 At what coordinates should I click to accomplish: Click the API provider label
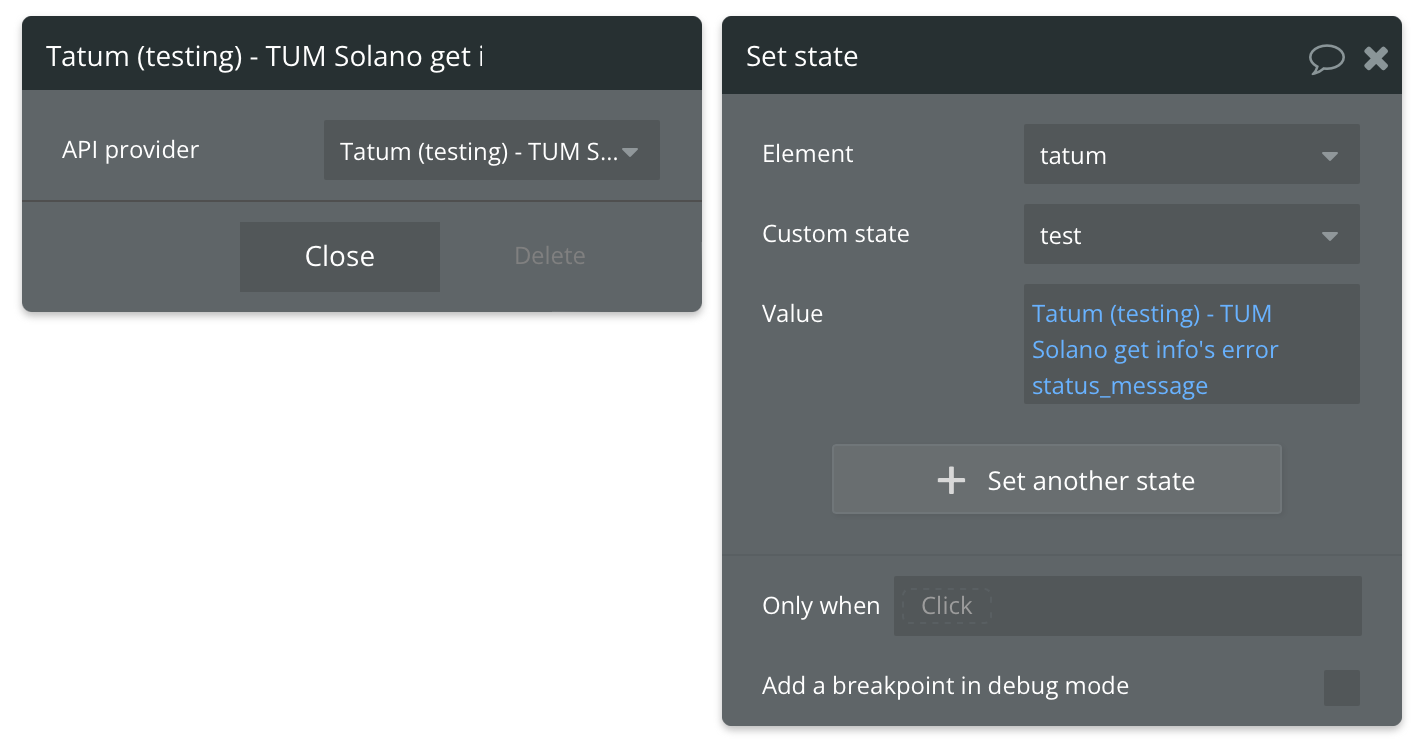pyautogui.click(x=131, y=150)
